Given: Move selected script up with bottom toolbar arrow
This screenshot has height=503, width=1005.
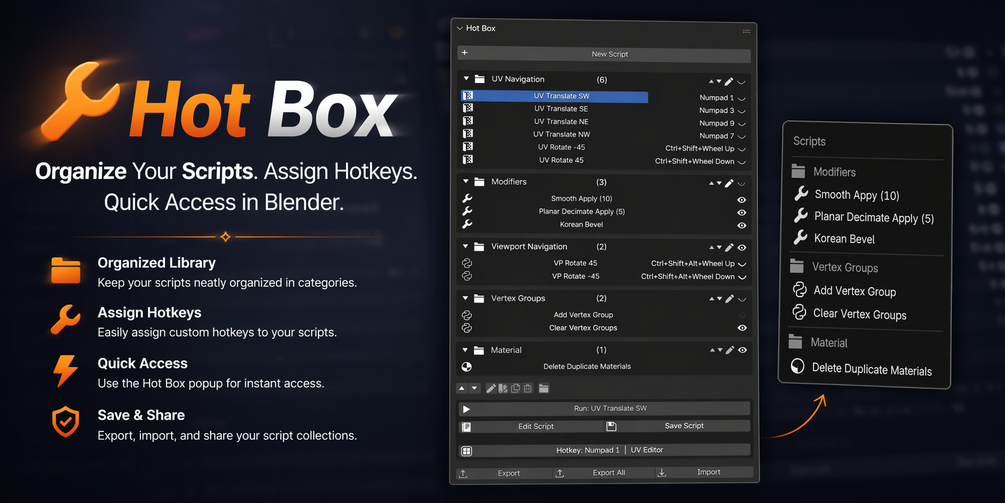Looking at the screenshot, I should pos(461,388).
